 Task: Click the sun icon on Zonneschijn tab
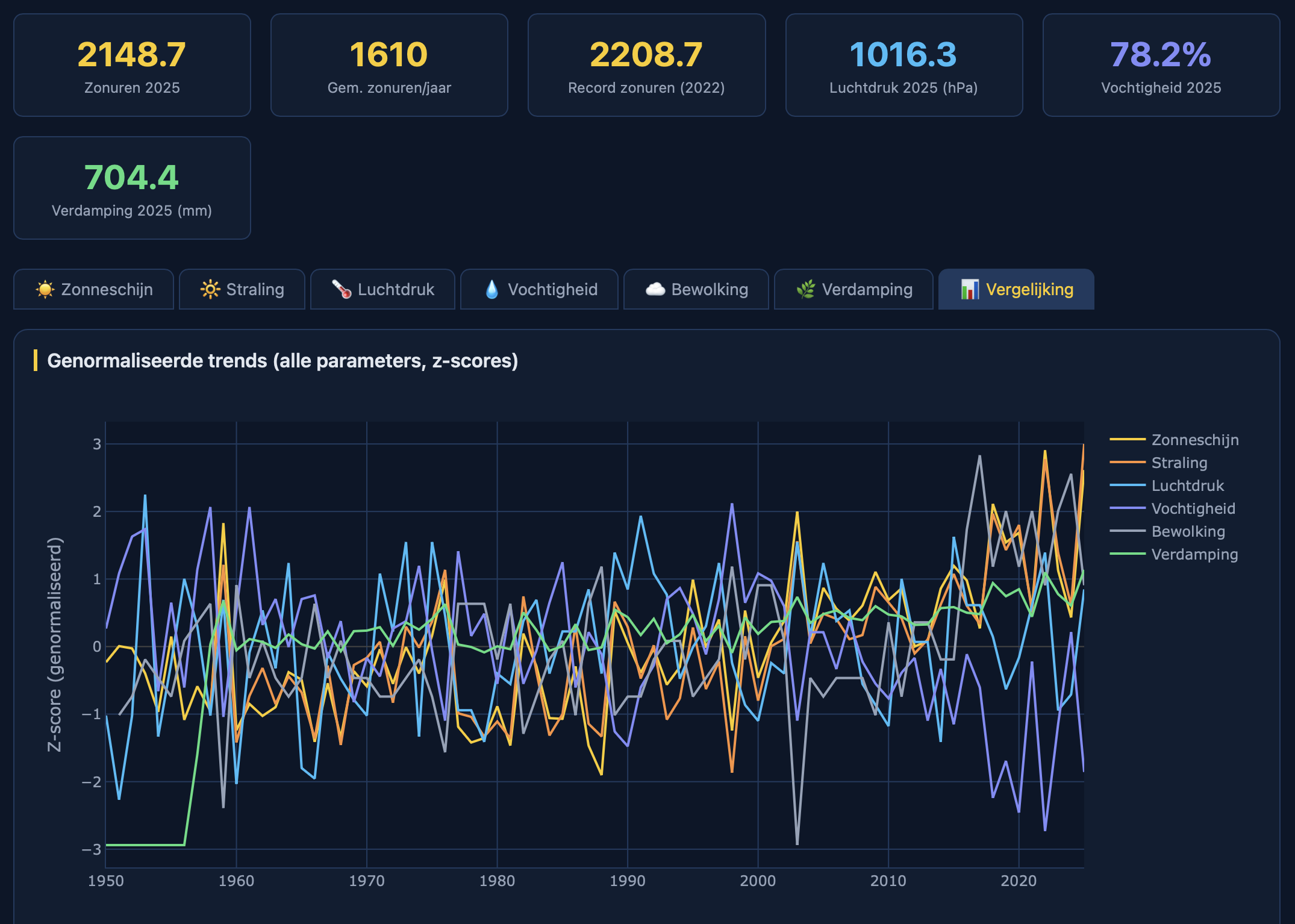click(x=45, y=290)
